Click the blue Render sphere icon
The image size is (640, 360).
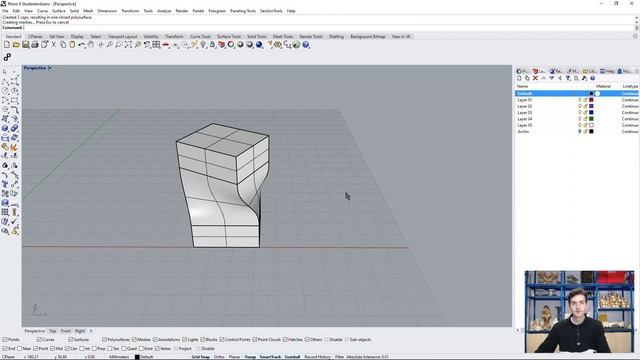coord(259,45)
